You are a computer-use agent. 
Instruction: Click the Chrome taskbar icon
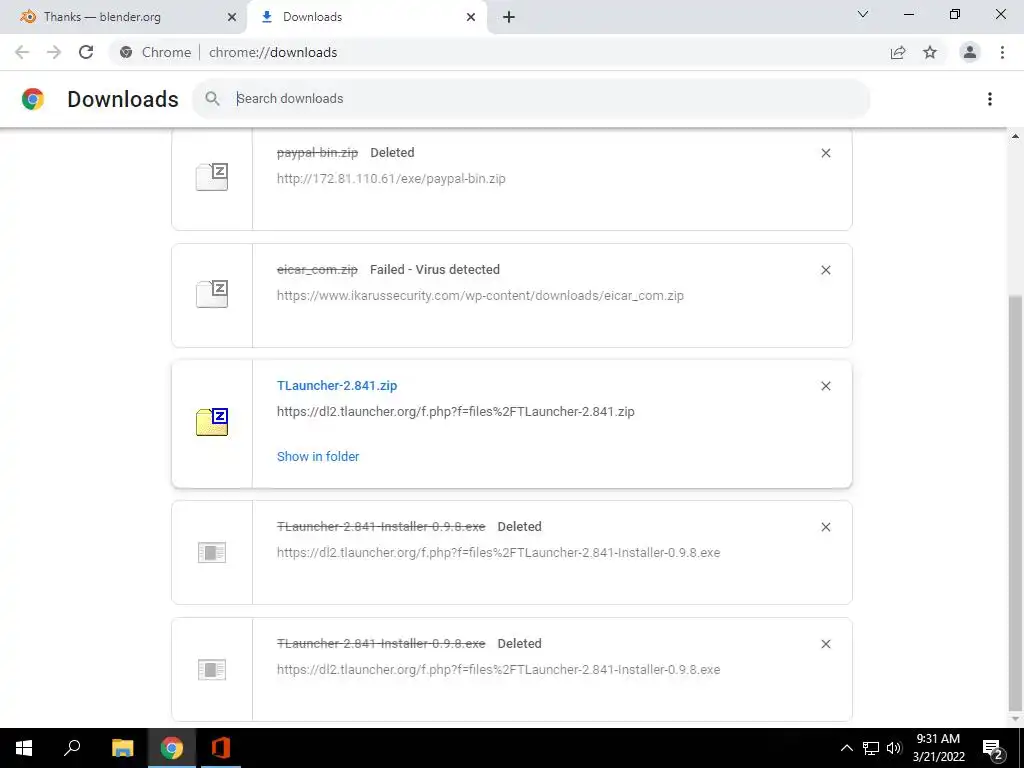(172, 748)
